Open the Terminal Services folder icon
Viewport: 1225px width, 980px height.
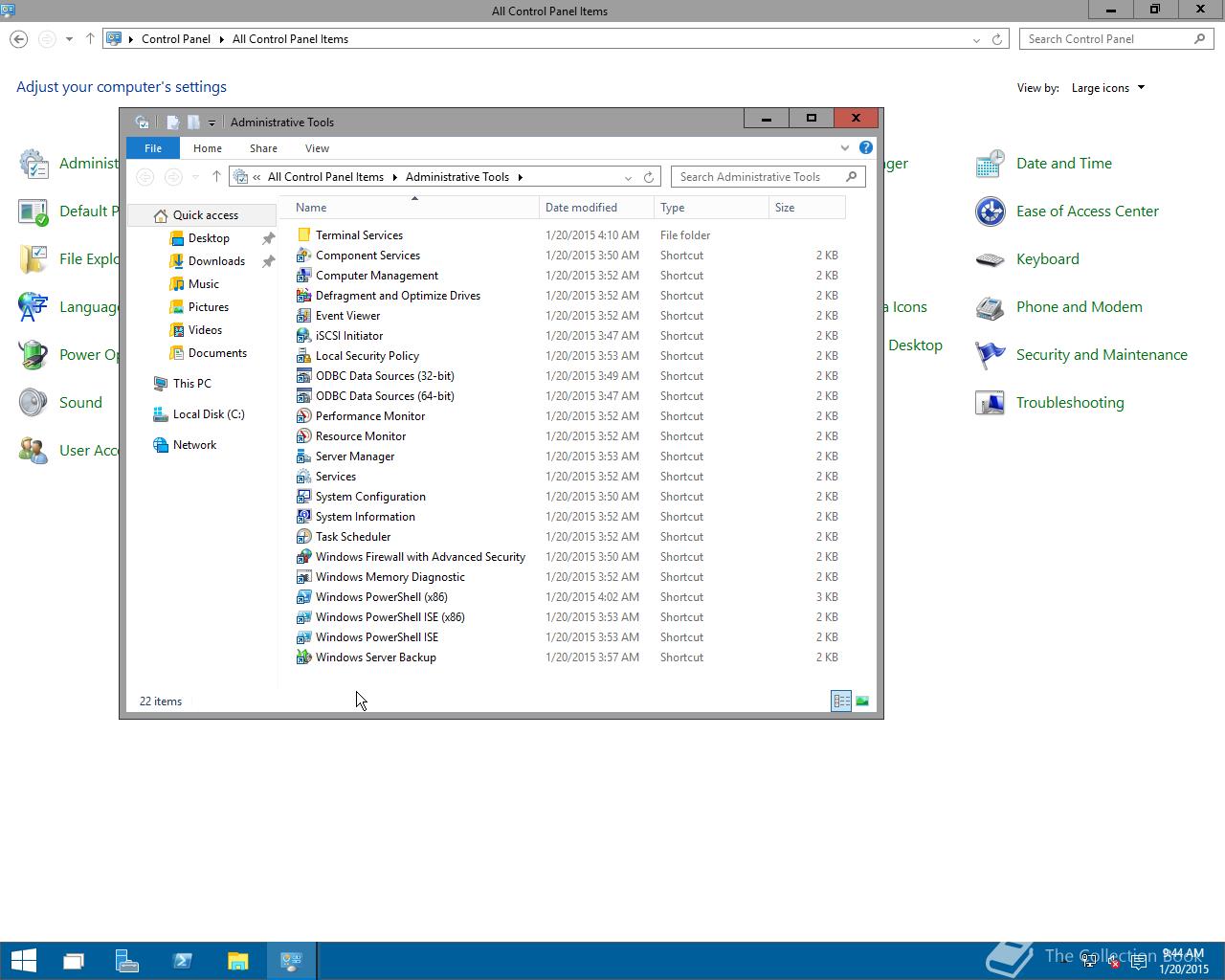click(303, 235)
